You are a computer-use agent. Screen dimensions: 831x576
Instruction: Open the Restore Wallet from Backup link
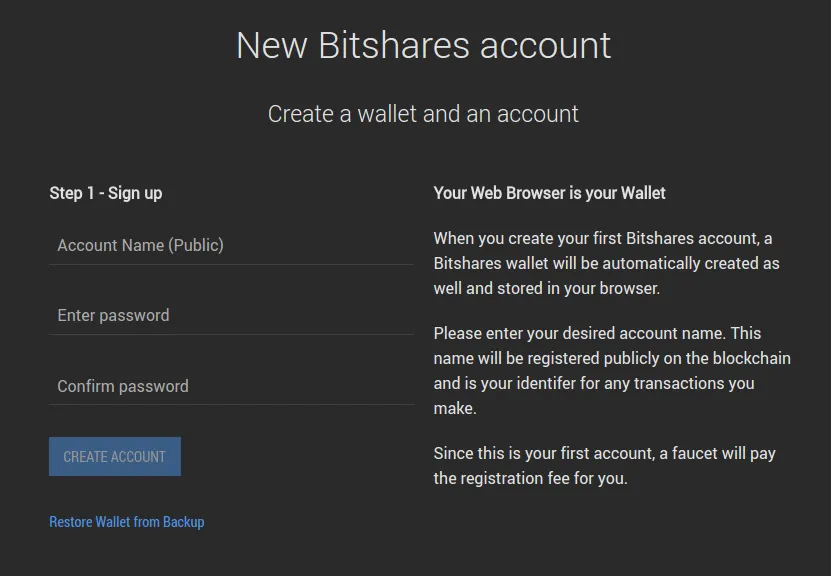click(x=127, y=522)
